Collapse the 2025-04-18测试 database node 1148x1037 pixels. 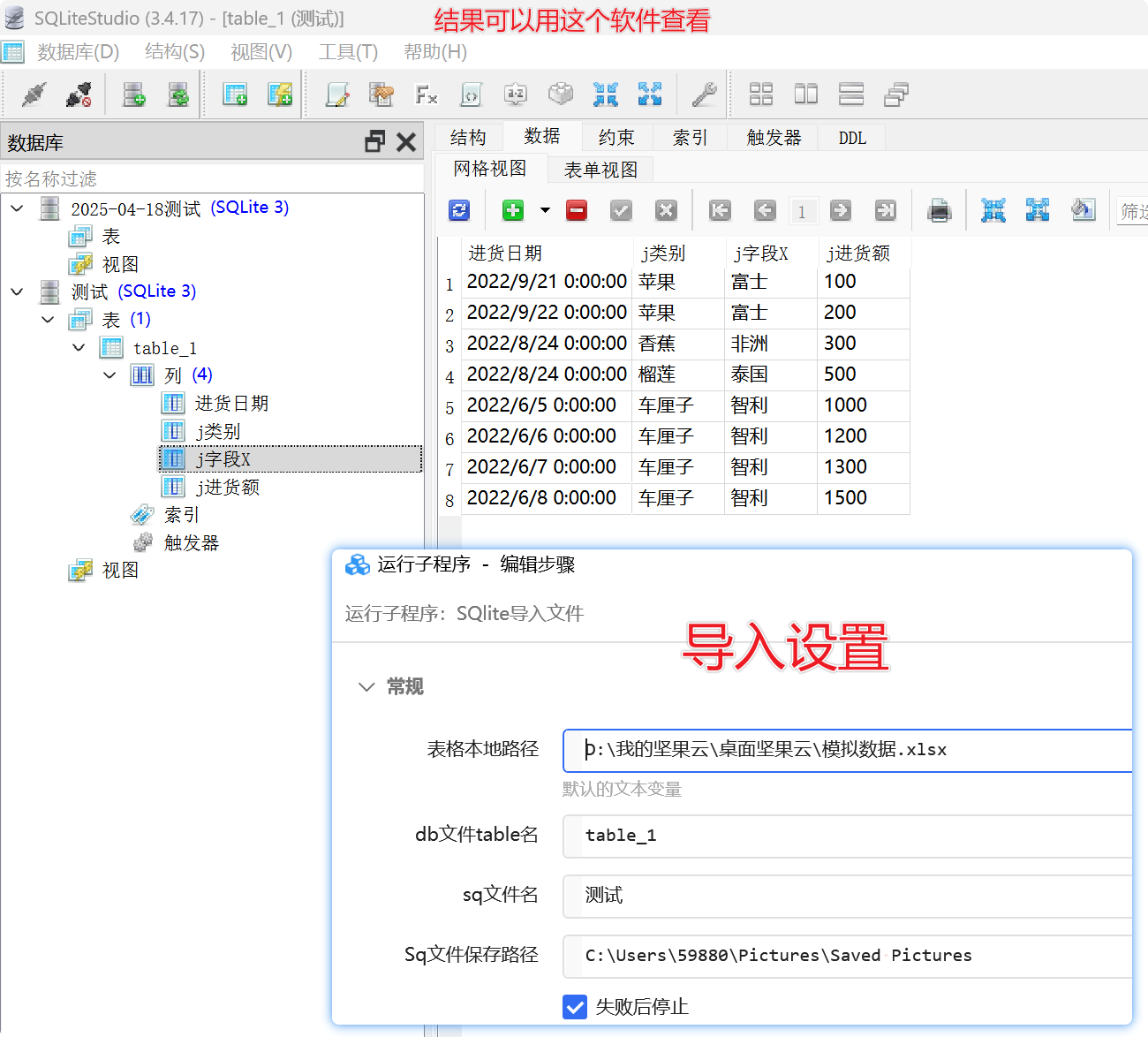coord(17,208)
